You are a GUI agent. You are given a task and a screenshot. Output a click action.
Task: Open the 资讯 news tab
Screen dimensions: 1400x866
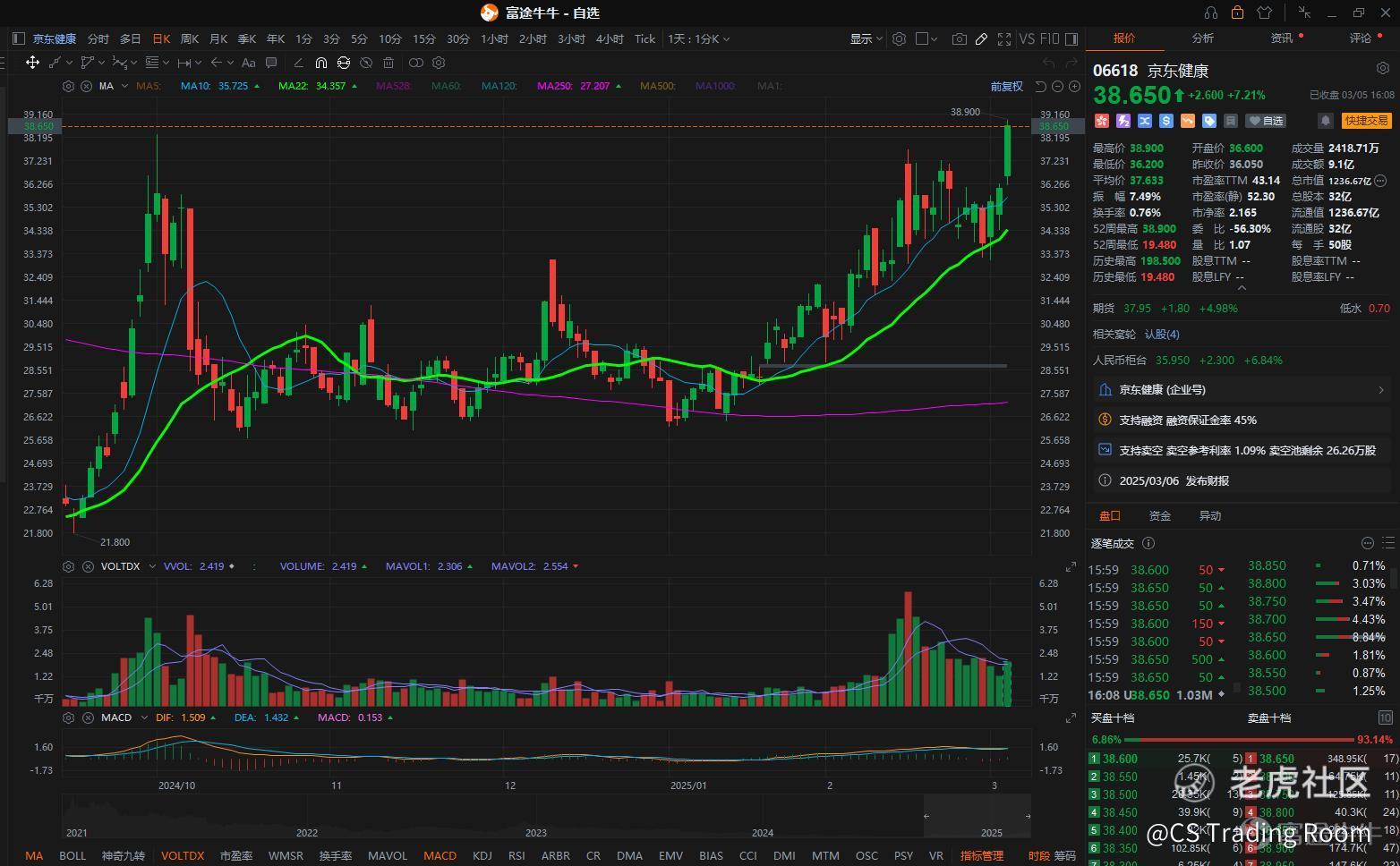click(1281, 38)
